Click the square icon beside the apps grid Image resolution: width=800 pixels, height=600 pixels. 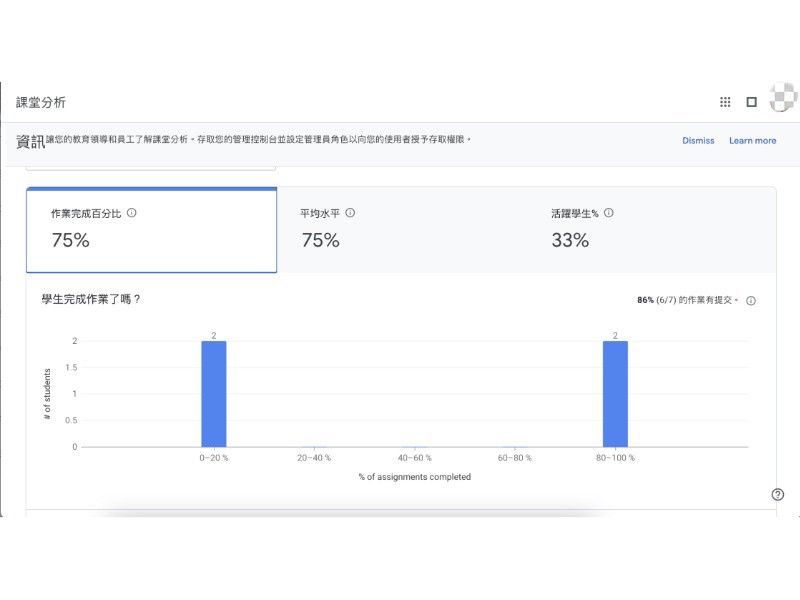click(x=752, y=102)
